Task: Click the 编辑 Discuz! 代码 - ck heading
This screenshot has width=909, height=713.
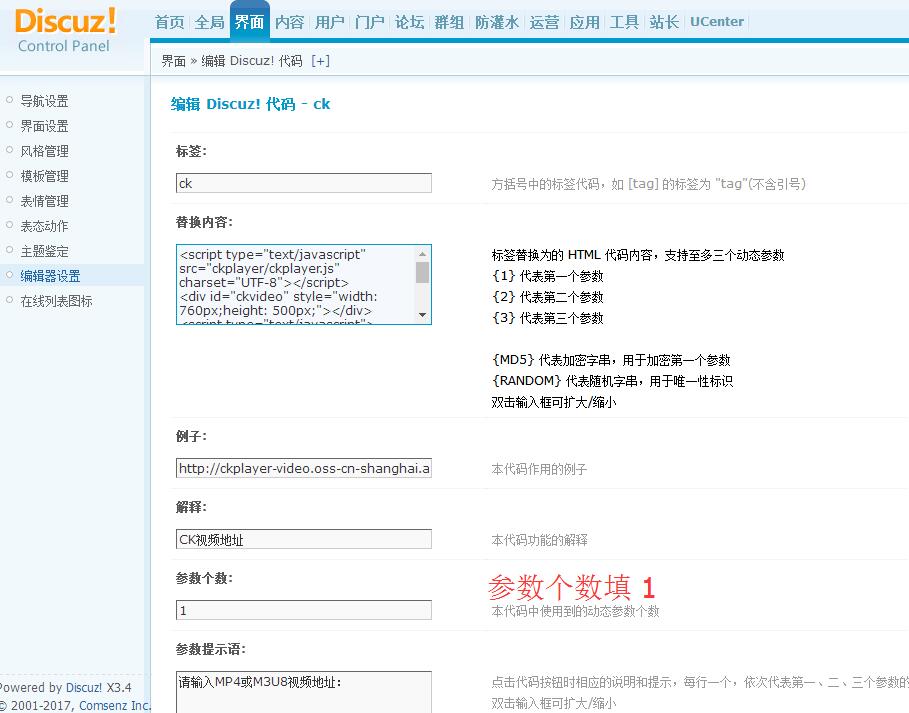Action: click(250, 104)
